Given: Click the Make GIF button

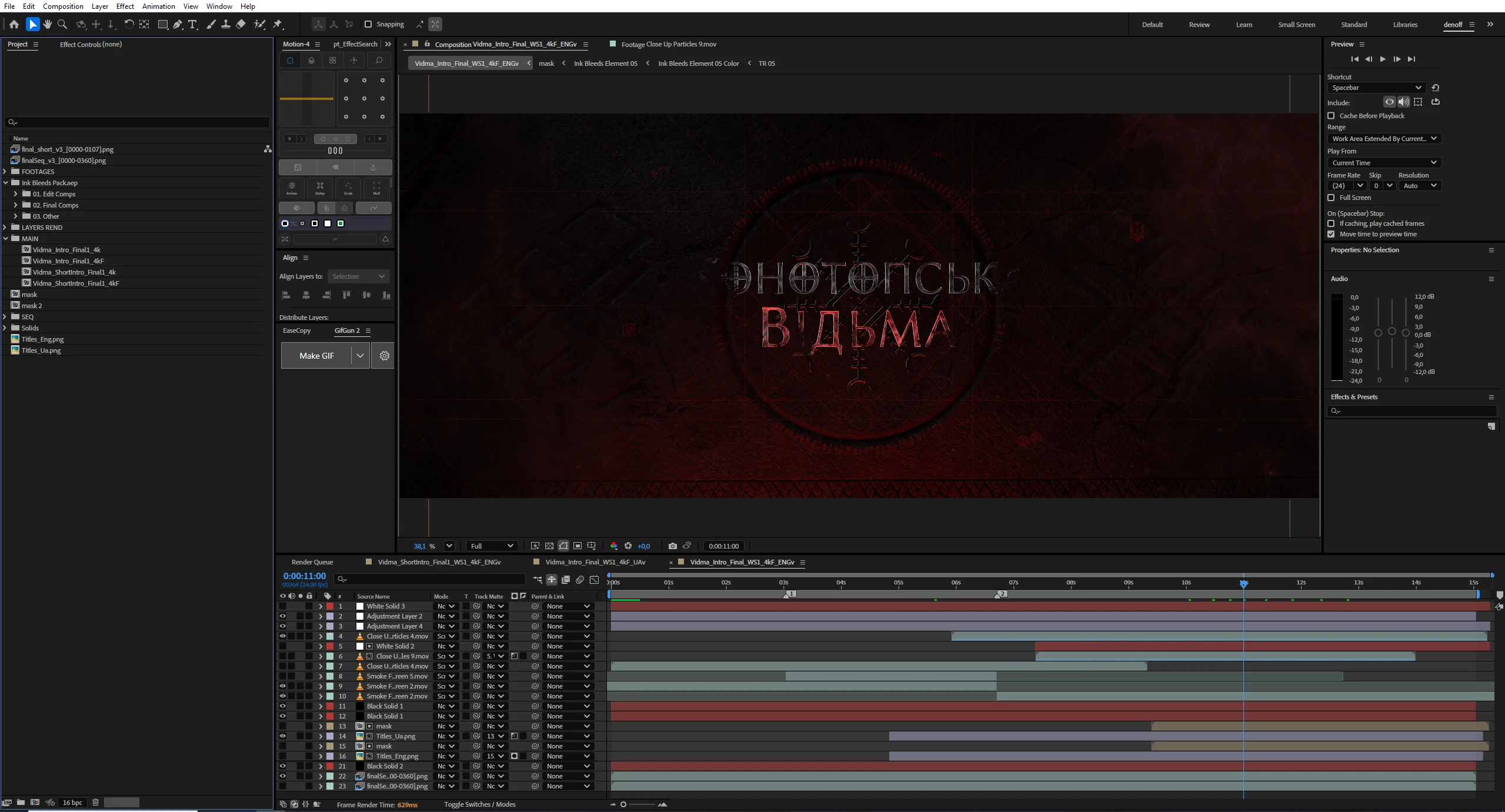Looking at the screenshot, I should pos(316,355).
